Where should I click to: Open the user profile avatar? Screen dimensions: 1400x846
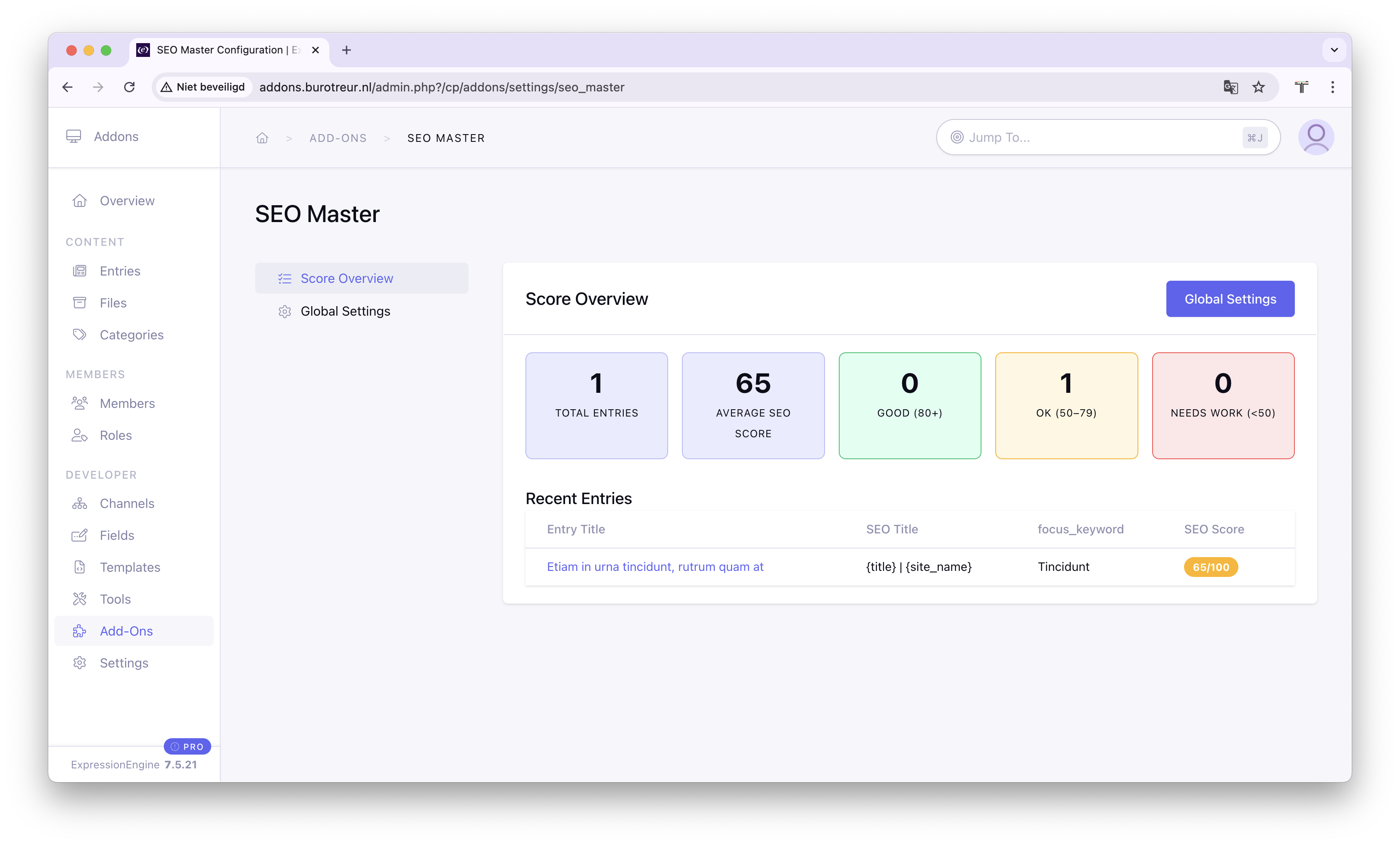pos(1316,137)
